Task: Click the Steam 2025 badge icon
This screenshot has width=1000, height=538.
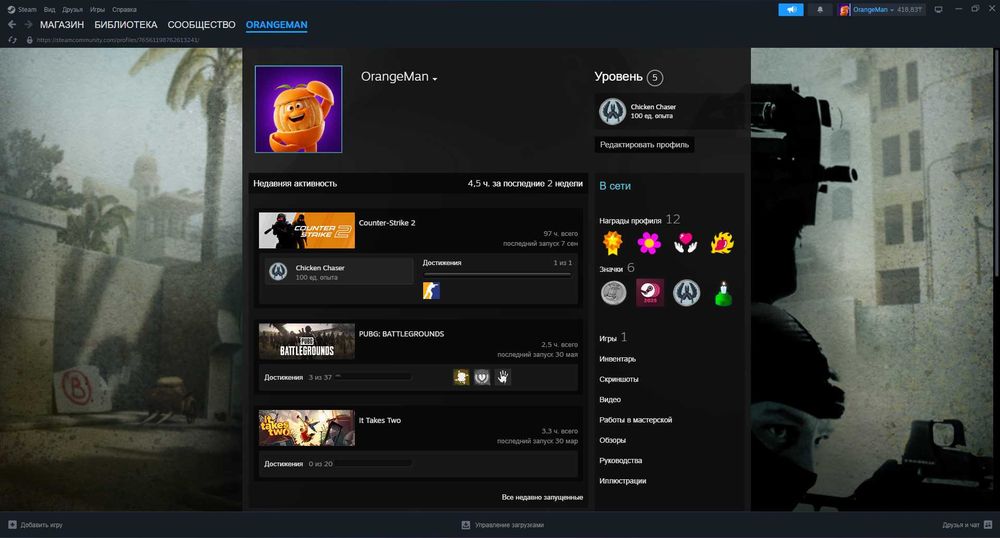Action: pos(650,293)
